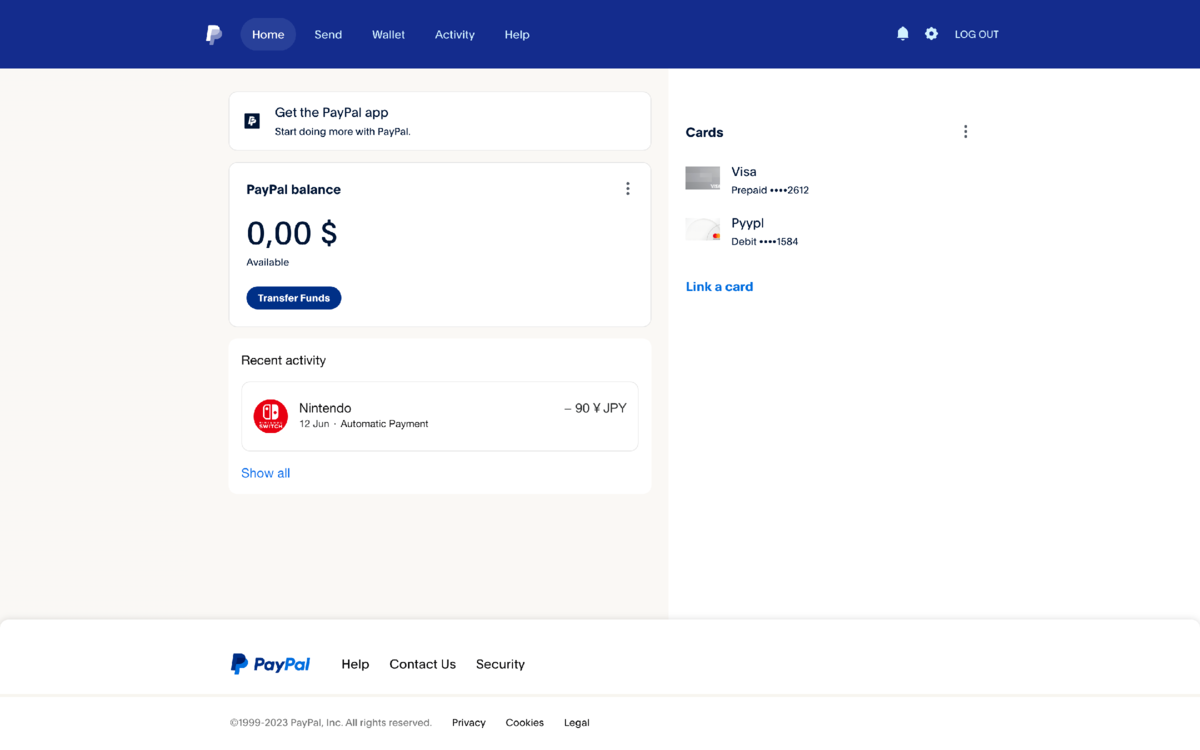1200x750 pixels.
Task: Open Get the PayPal app banner
Action: click(440, 121)
